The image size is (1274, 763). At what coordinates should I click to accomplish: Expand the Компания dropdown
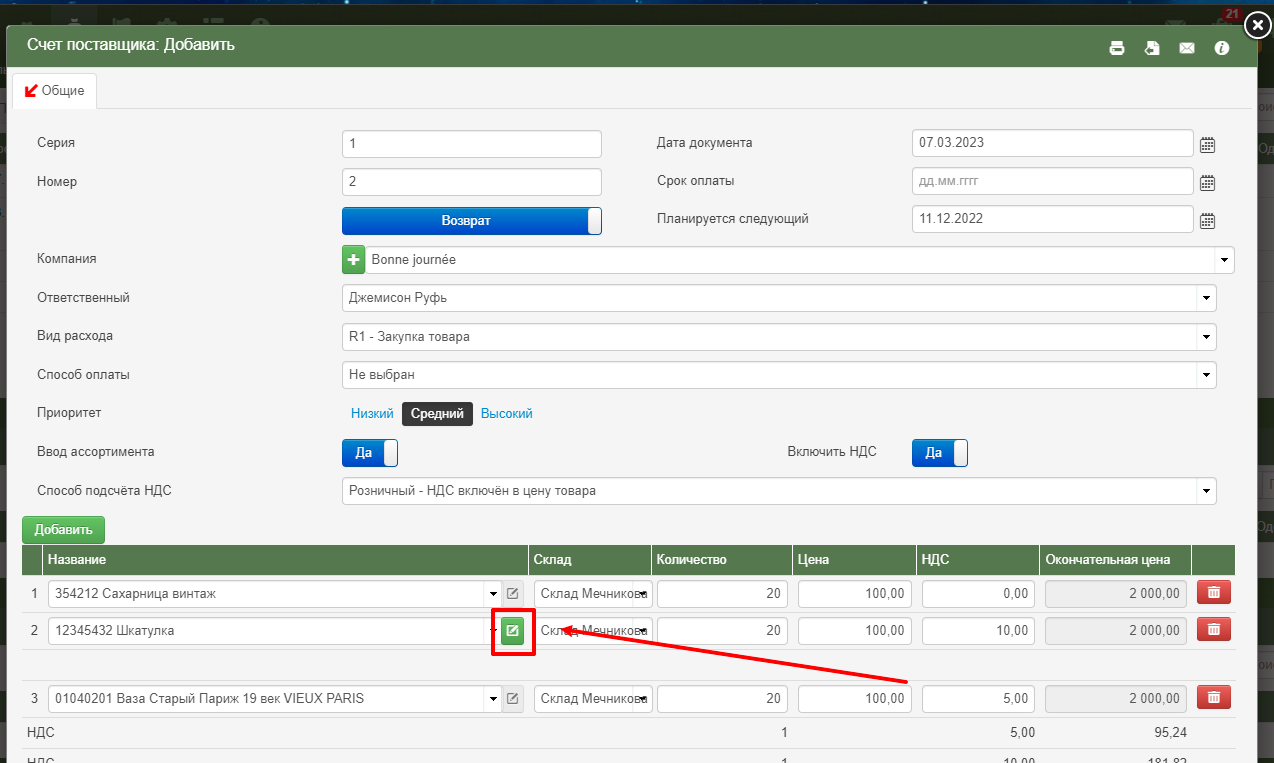(x=1225, y=260)
